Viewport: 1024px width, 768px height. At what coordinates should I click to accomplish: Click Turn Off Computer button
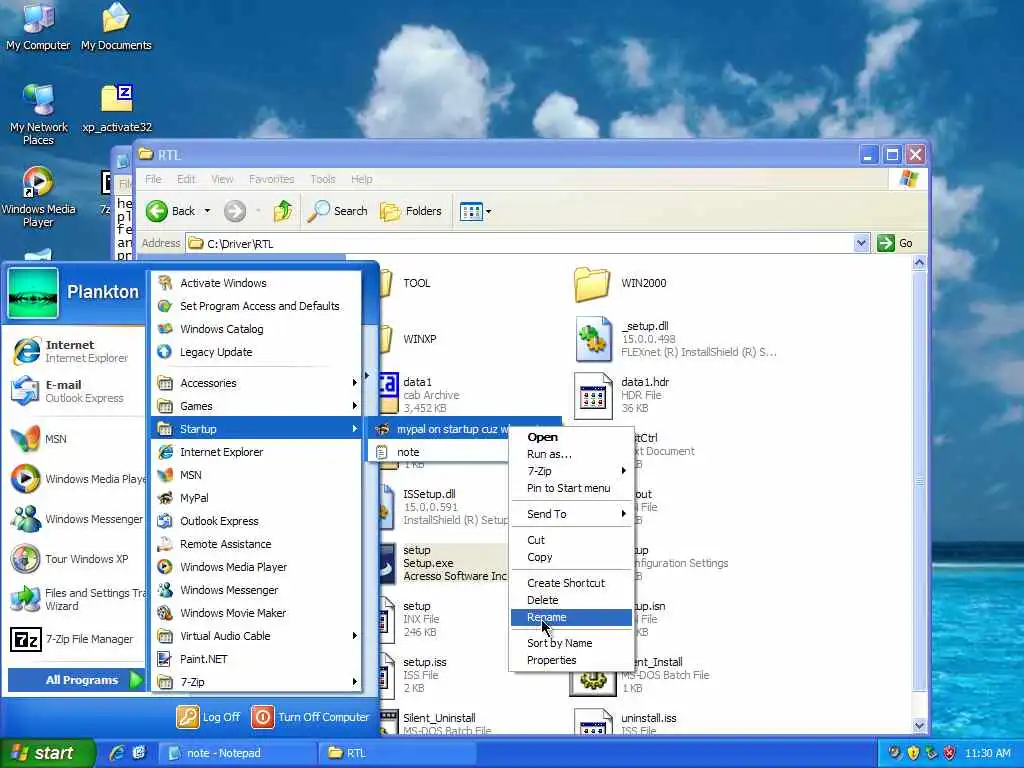pyautogui.click(x=311, y=716)
